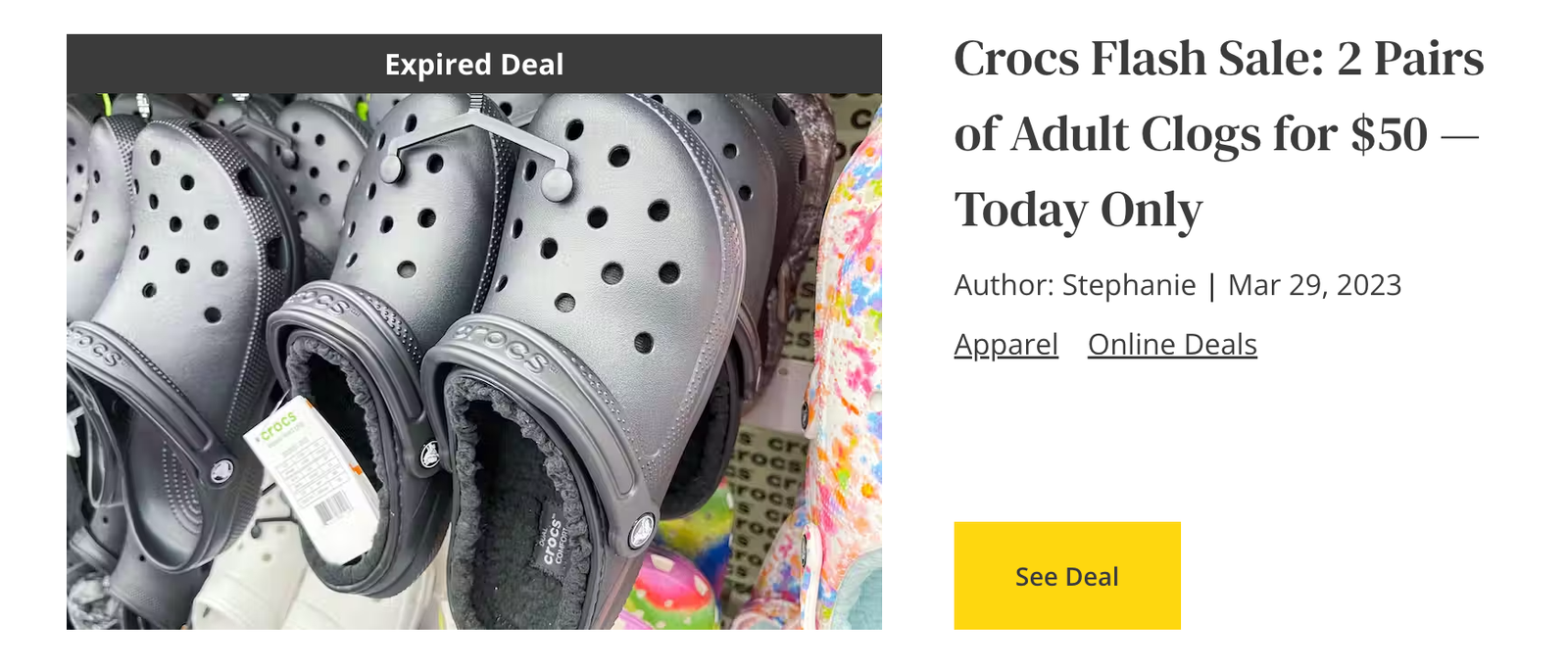Screen dimensions: 1568x671
Task: Open the Apparel category link
Action: (x=1005, y=345)
